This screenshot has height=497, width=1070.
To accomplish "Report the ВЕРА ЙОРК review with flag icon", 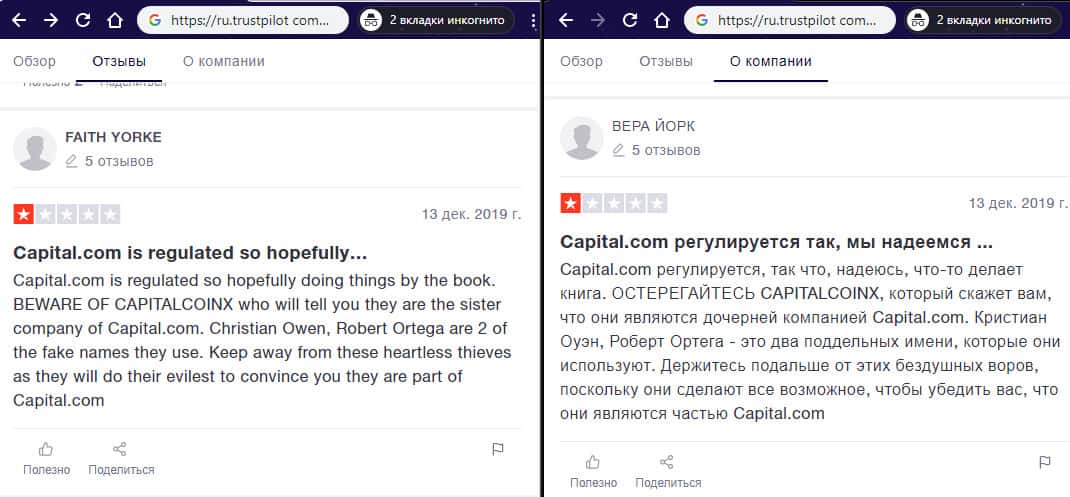I will (x=1044, y=462).
